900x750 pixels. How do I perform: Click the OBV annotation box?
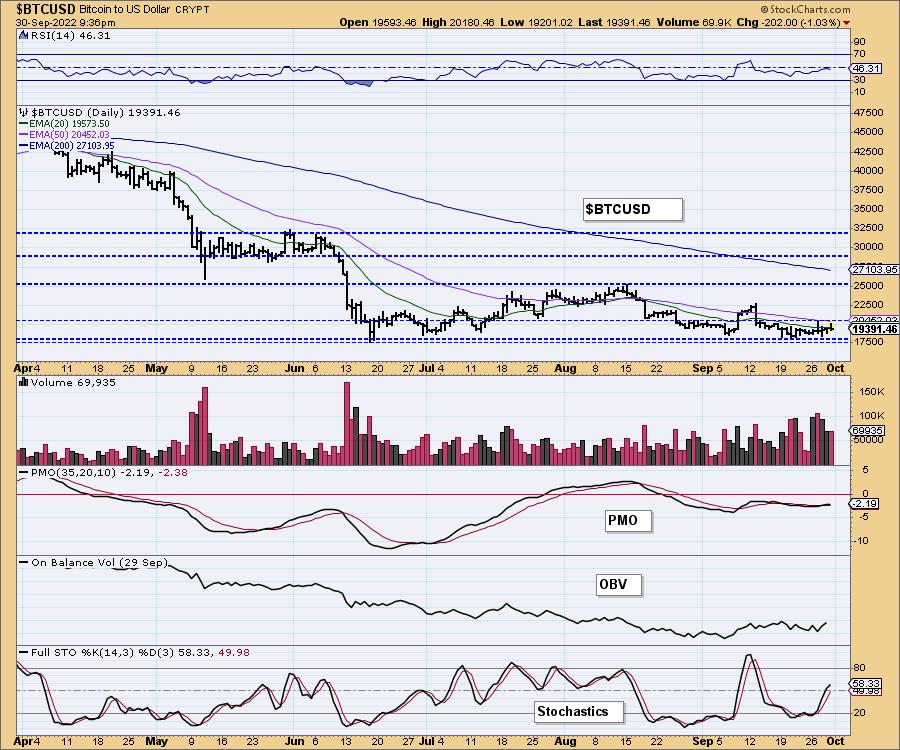click(618, 585)
